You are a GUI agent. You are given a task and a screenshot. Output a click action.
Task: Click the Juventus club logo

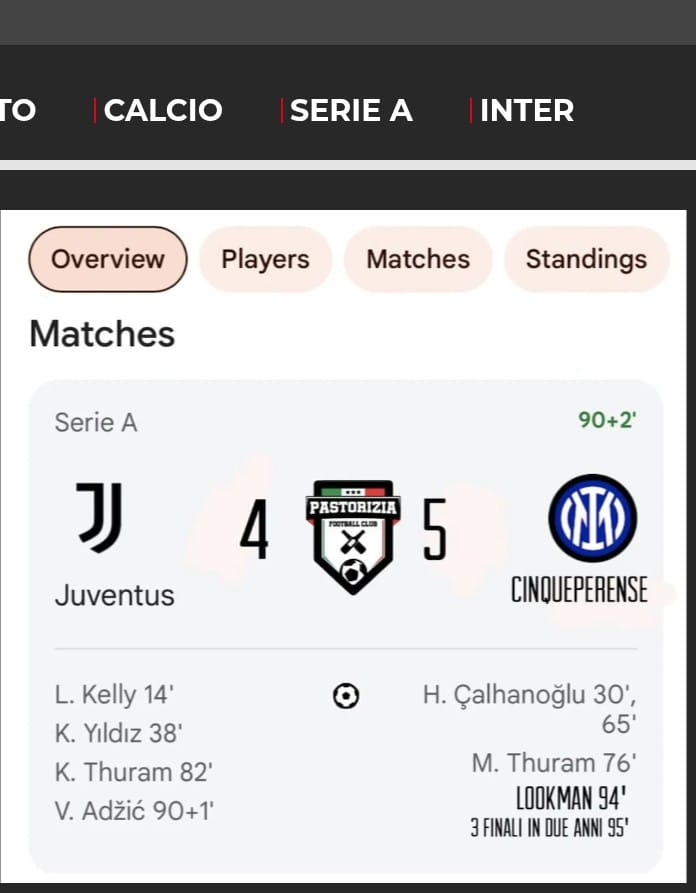click(100, 517)
